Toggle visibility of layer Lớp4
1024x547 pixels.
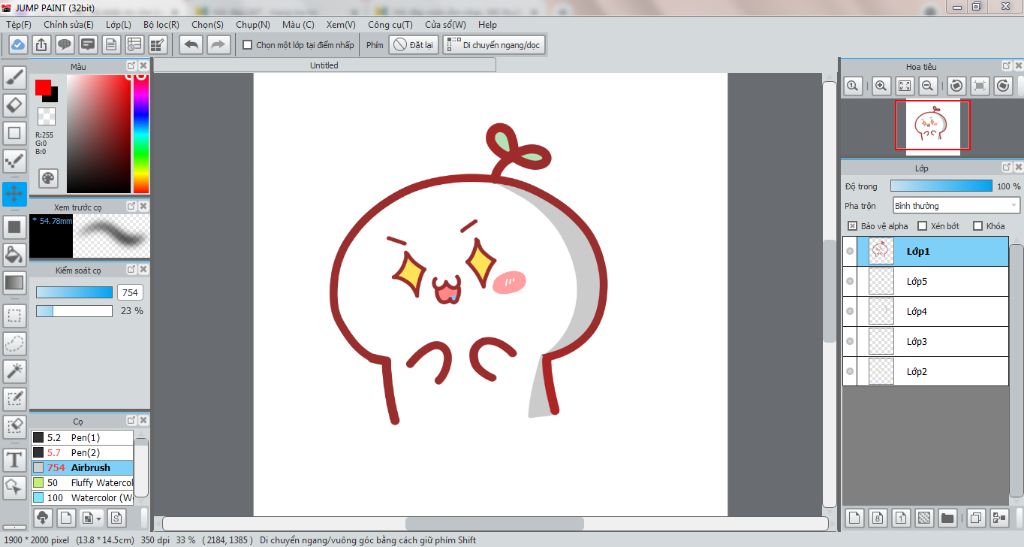(850, 311)
